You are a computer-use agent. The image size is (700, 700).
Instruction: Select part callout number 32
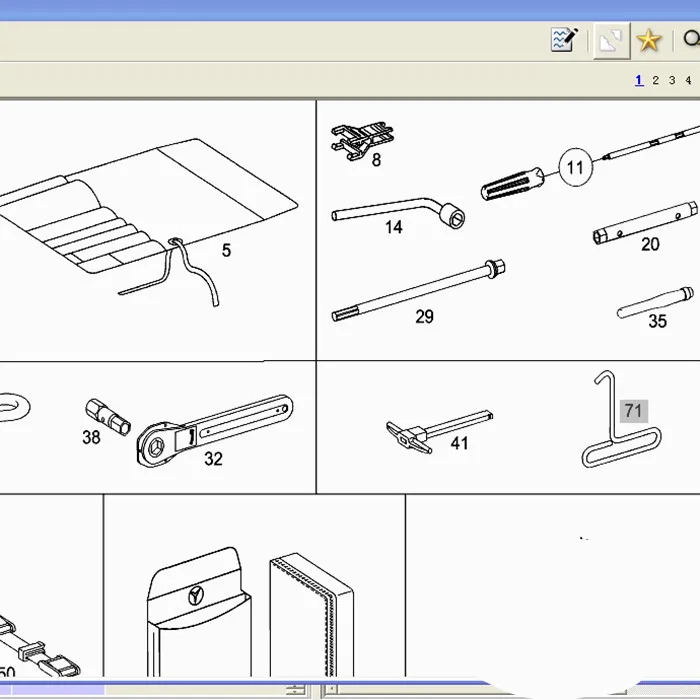click(213, 458)
